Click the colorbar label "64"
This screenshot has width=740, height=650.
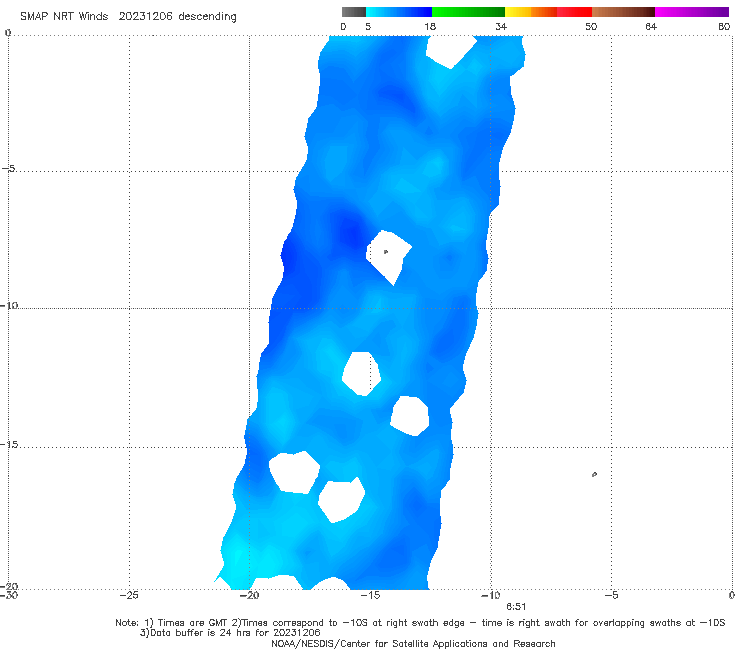point(651,26)
